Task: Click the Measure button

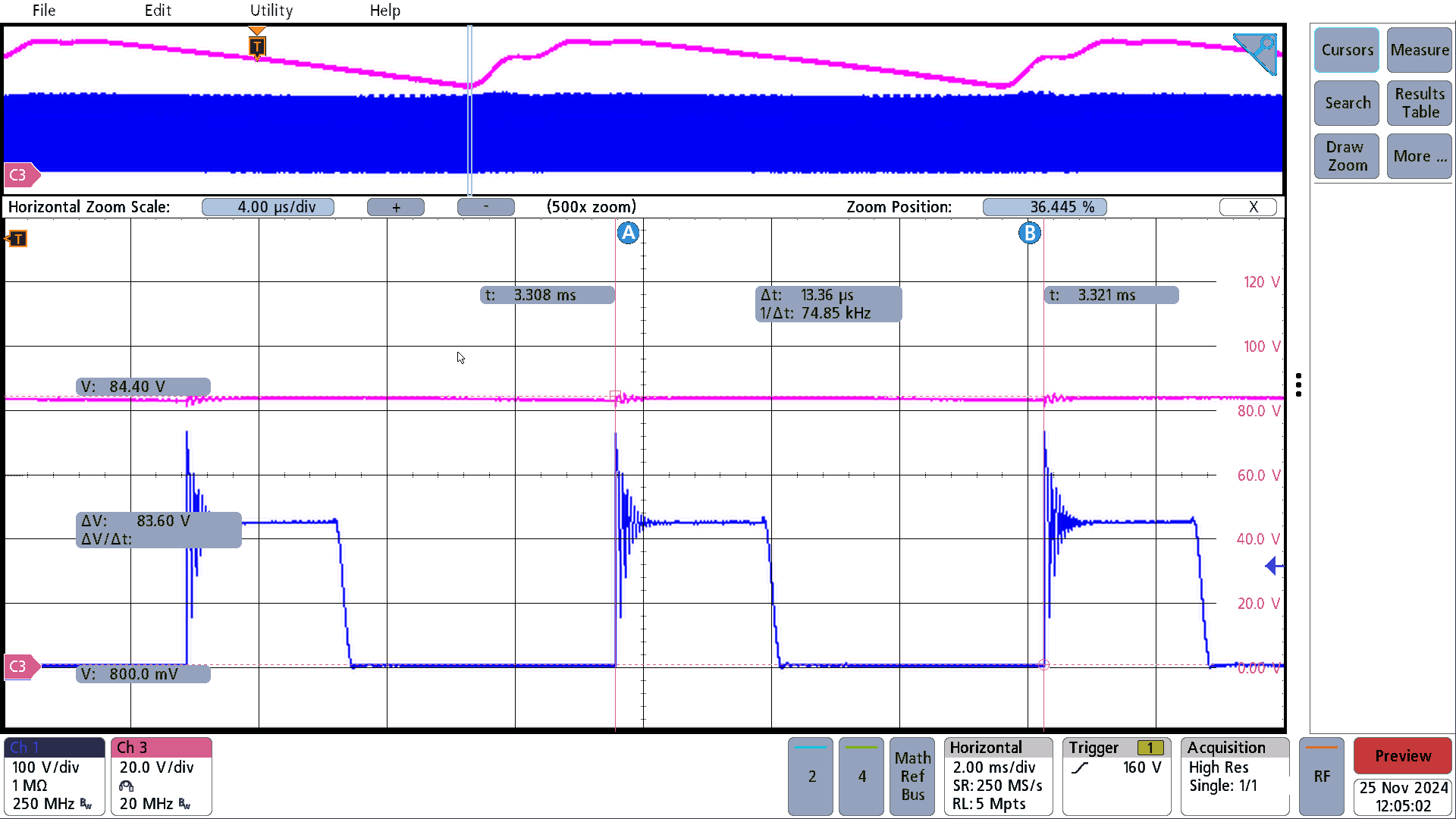Action: [1420, 50]
